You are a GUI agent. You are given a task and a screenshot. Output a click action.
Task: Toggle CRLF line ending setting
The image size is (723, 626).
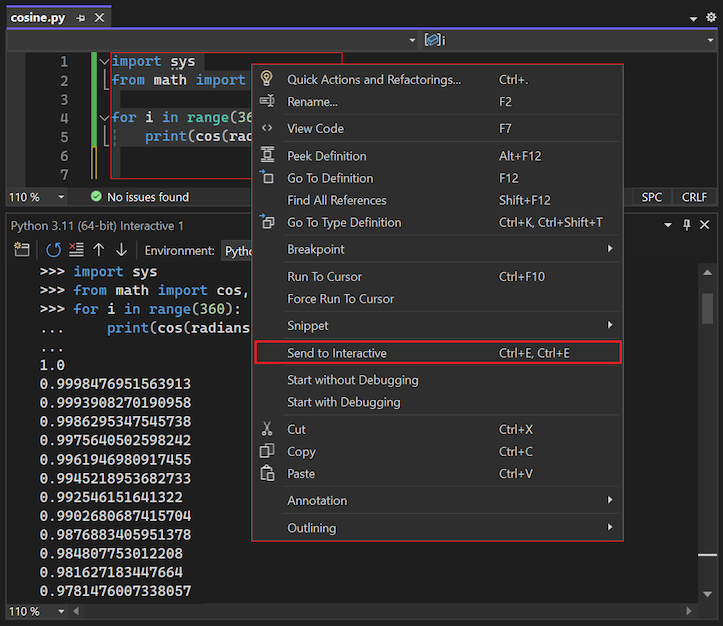(x=694, y=197)
